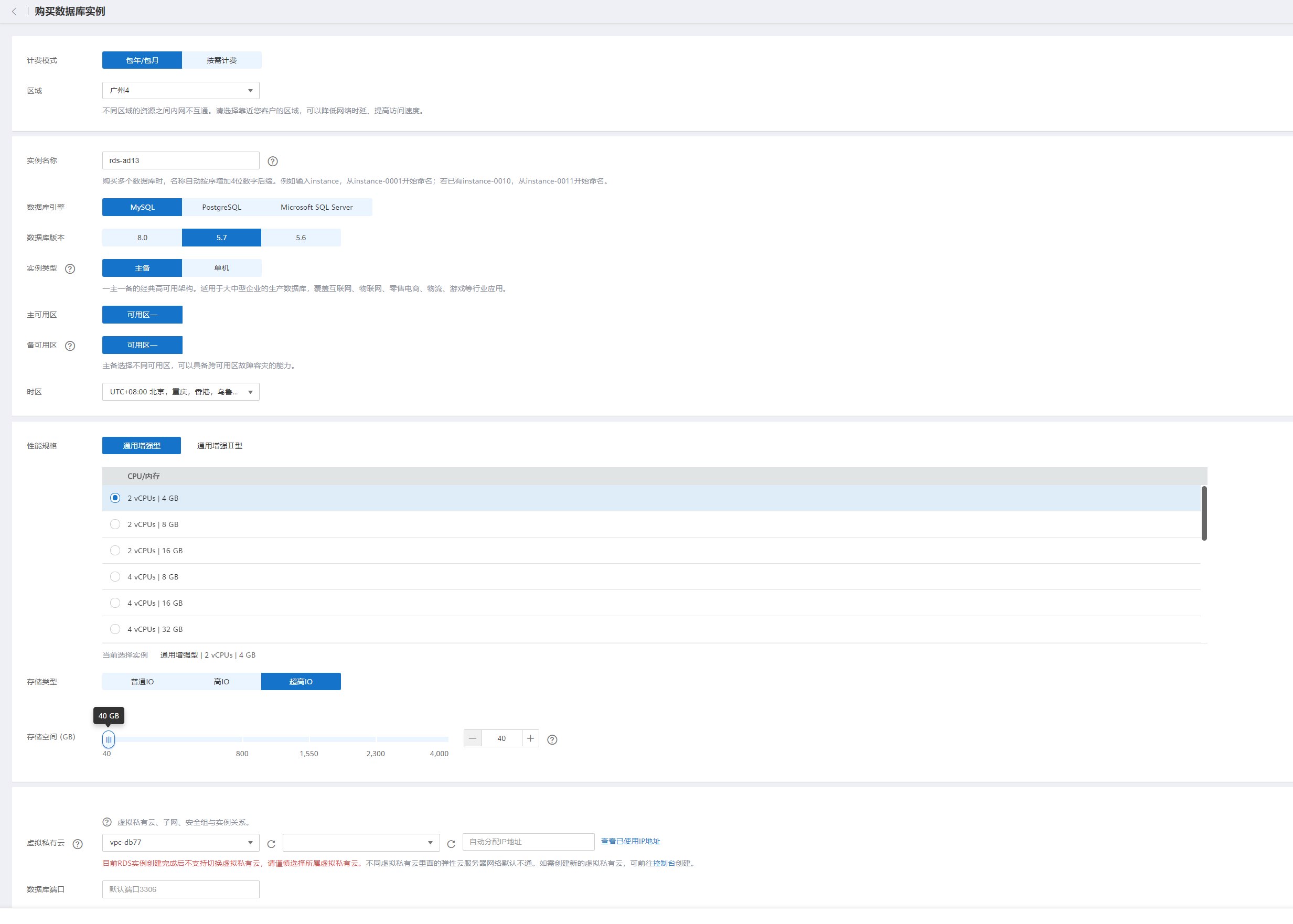1293x924 pixels.
Task: Click the help icon beside 虚拟私有云 label
Action: point(78,844)
